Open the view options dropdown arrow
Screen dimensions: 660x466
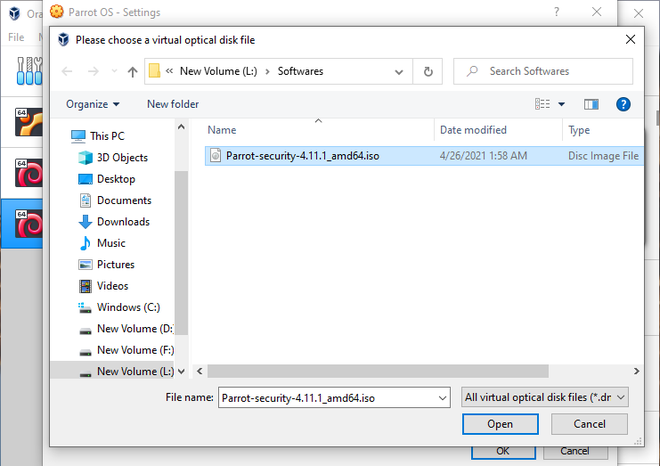562,104
